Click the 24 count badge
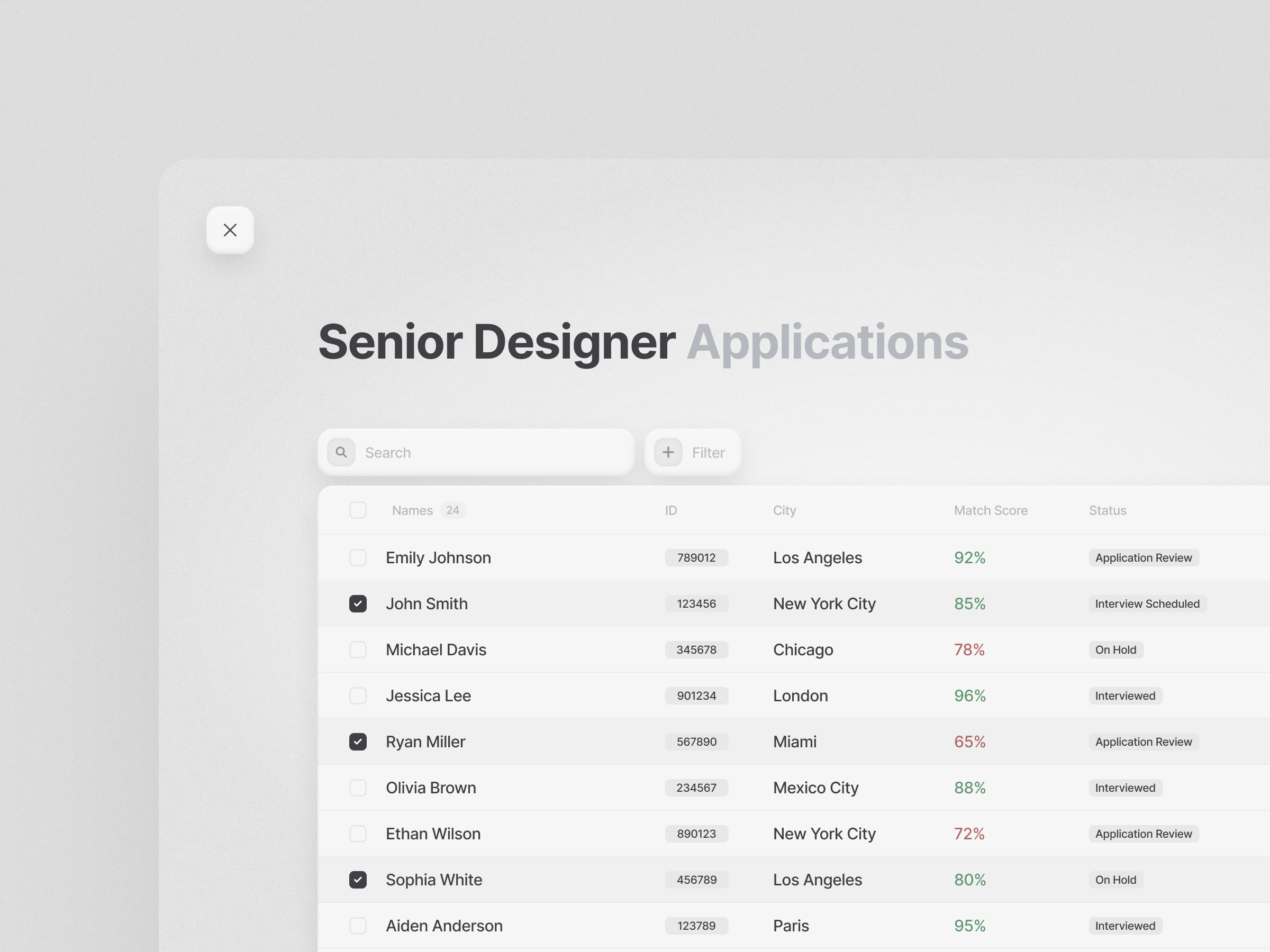 coord(452,510)
